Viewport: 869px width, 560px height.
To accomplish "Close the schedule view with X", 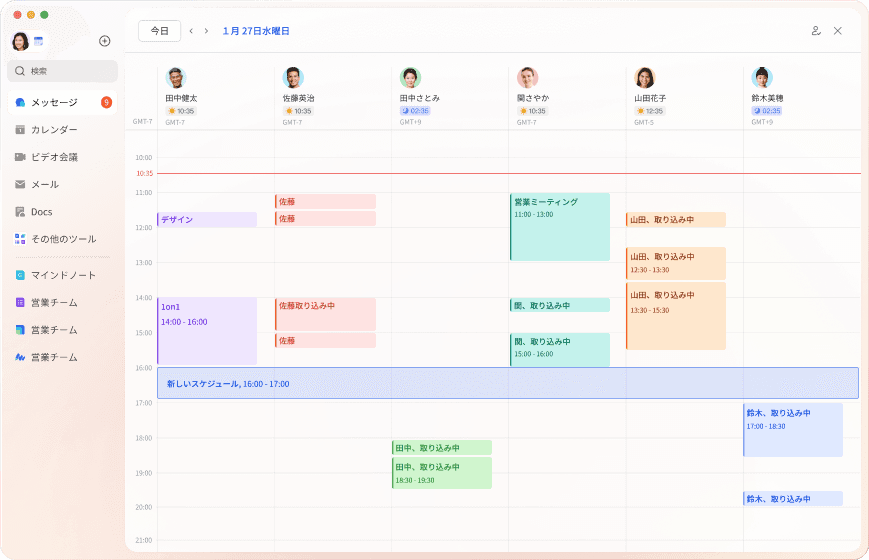I will [838, 31].
